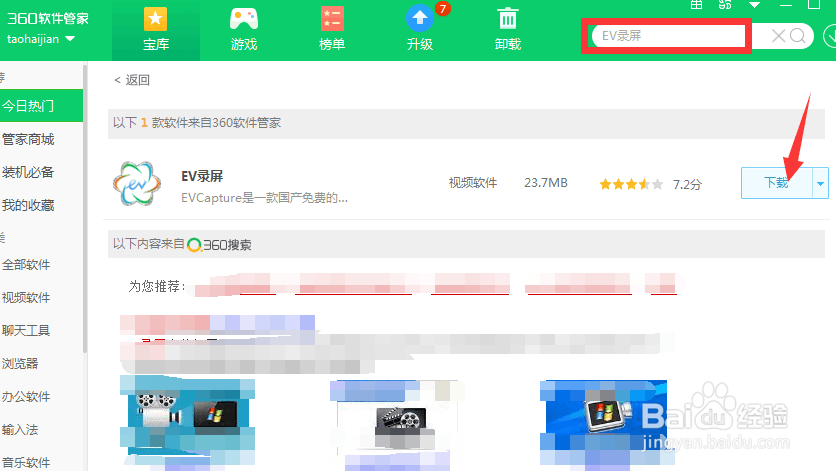This screenshot has width=836, height=471.
Task: Click the star rating of EV录屏
Action: tap(631, 185)
